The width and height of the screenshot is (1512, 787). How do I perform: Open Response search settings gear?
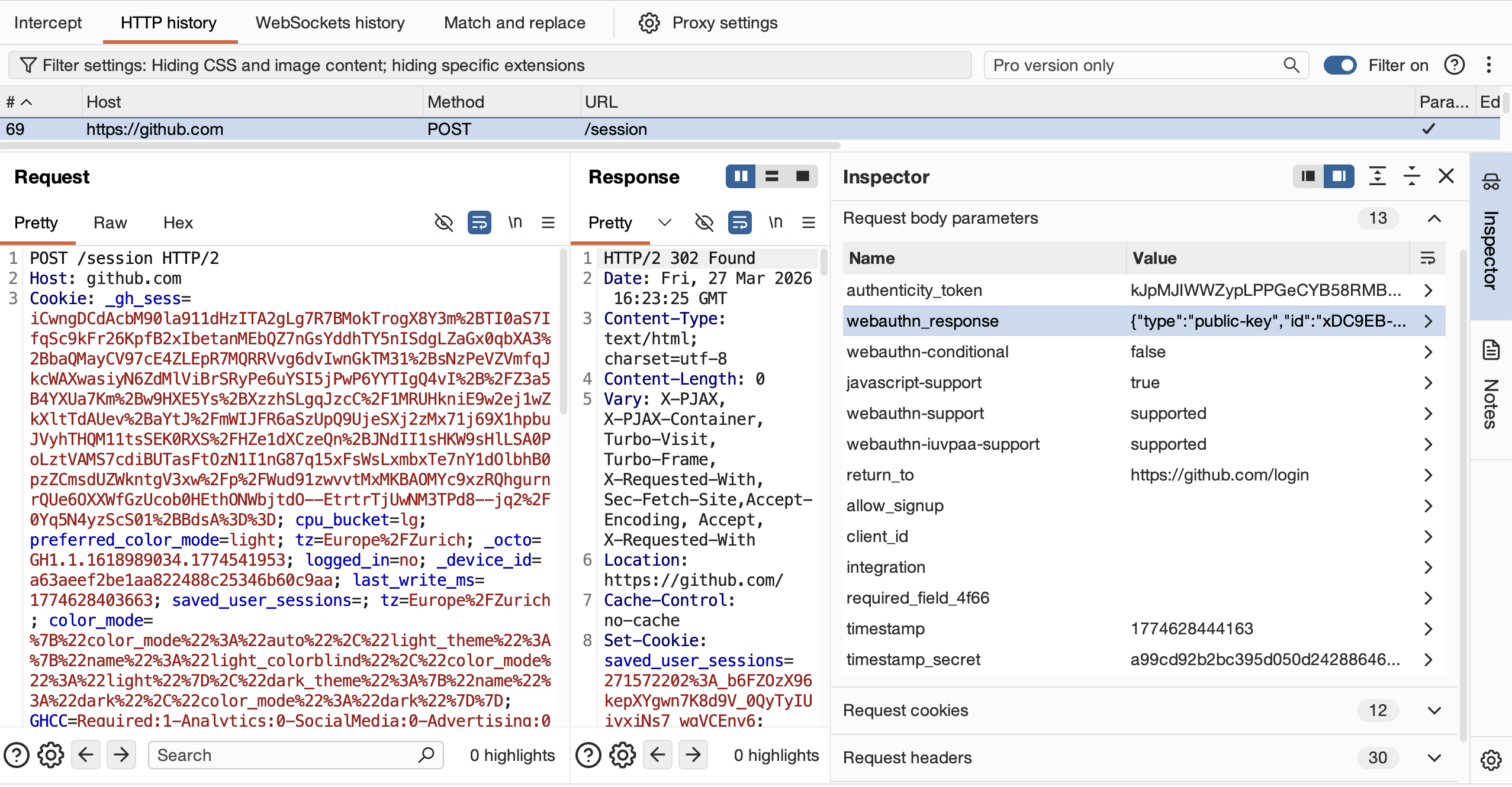[x=623, y=755]
